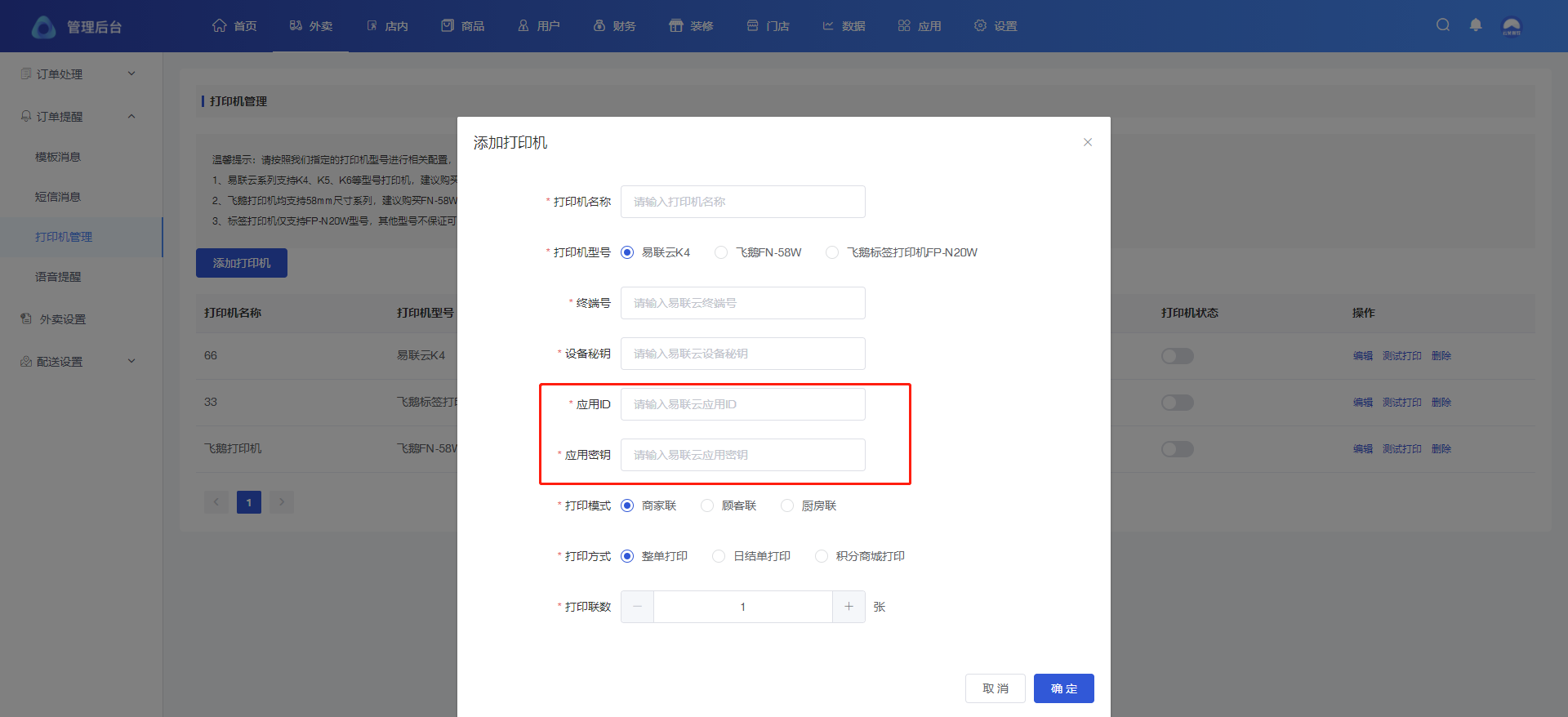Click the management console logo icon
The height and width of the screenshot is (717, 1568).
pos(43,27)
